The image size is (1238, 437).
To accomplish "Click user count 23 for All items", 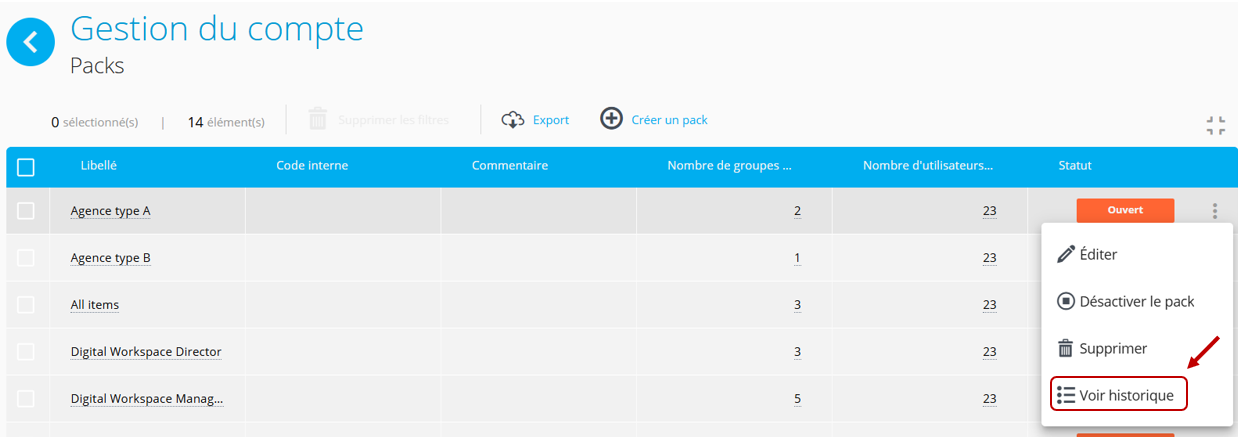I will (989, 305).
